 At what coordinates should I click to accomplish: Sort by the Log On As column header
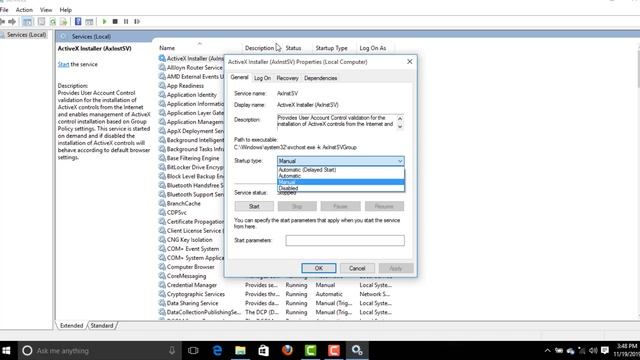(x=373, y=48)
